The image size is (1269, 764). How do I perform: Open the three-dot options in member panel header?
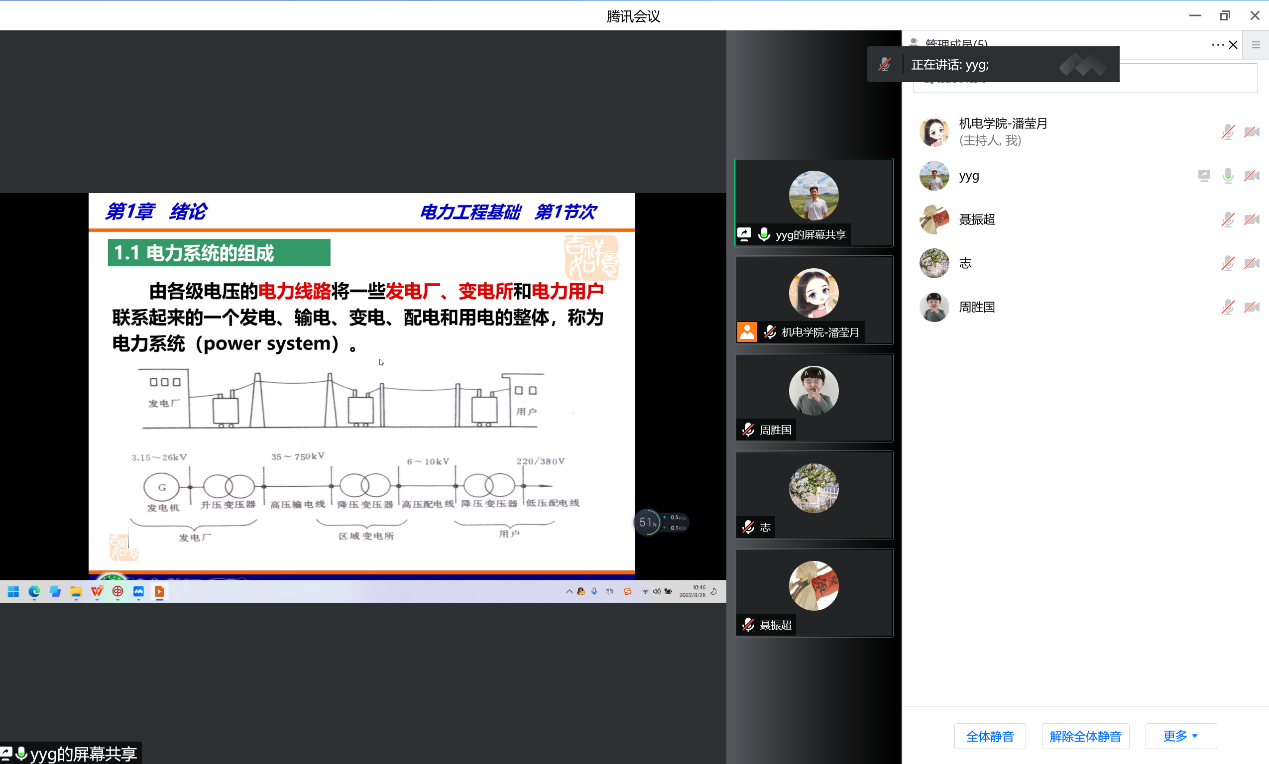[x=1217, y=45]
